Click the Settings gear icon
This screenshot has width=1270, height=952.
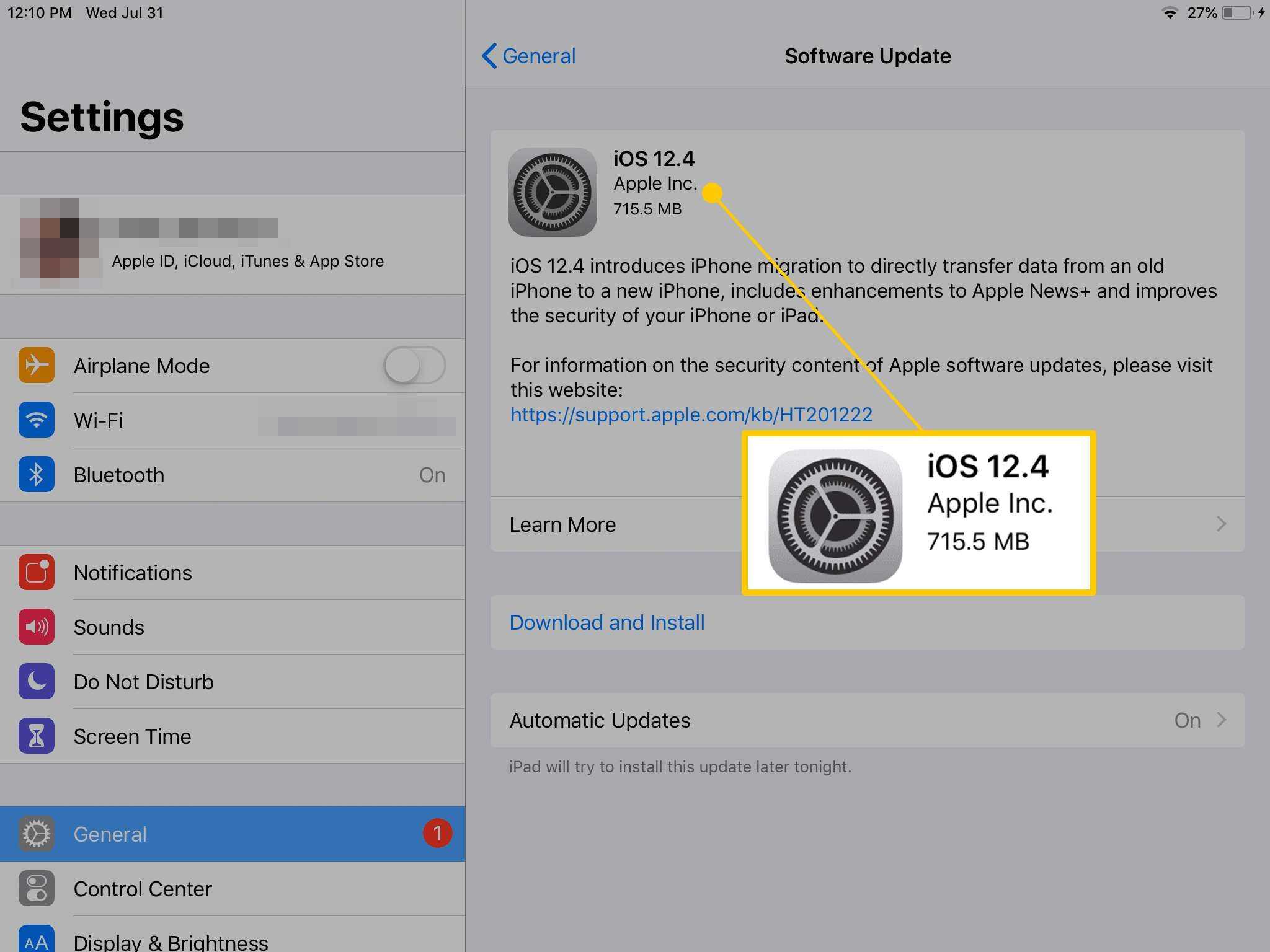point(36,833)
